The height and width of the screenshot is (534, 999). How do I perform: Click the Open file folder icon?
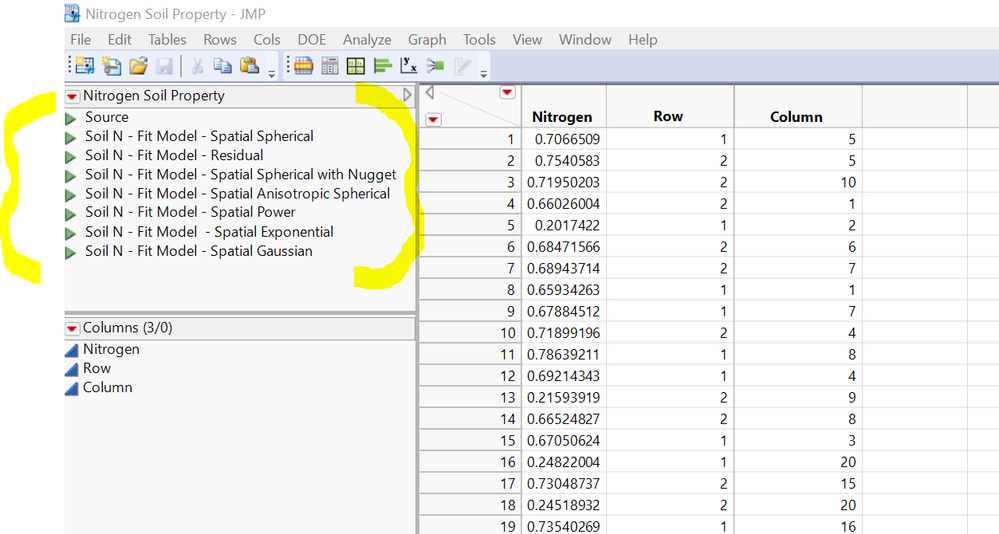pyautogui.click(x=138, y=66)
